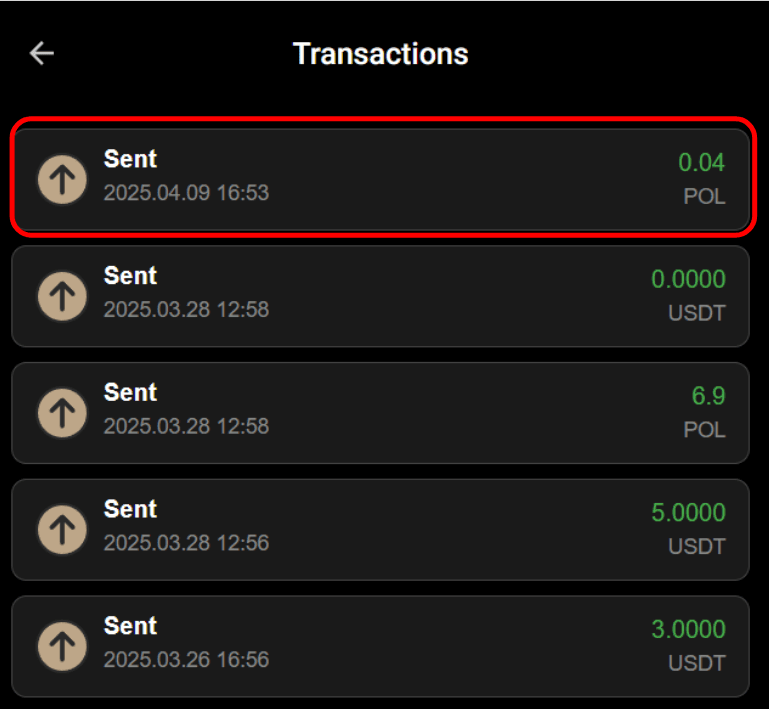The height and width of the screenshot is (709, 769).
Task: Click the 5.0000 amount value
Action: point(688,512)
